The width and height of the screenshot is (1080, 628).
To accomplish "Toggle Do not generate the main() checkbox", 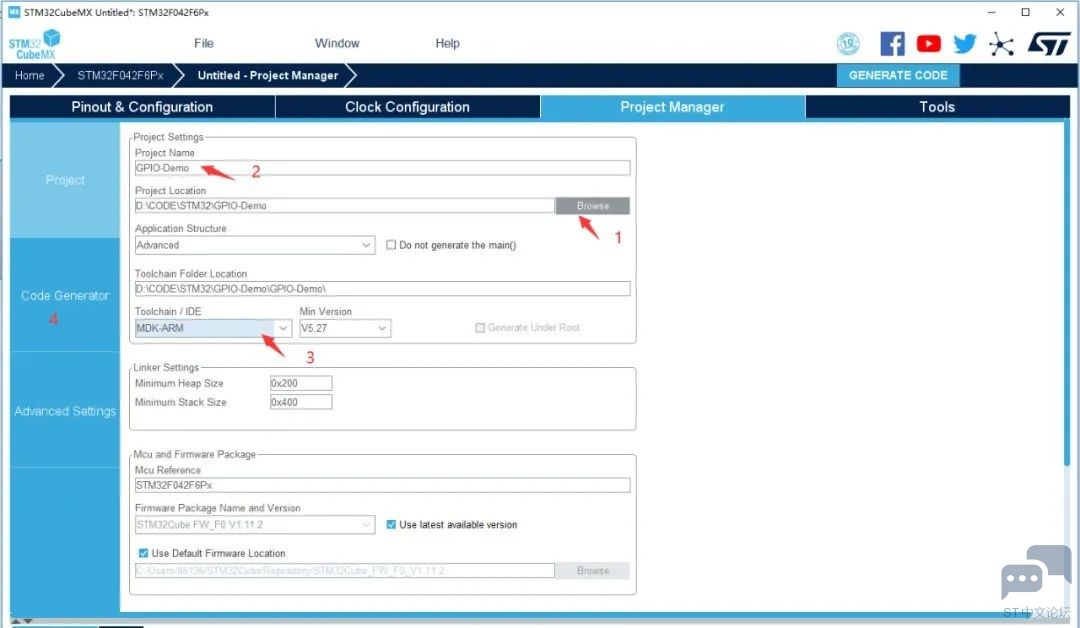I will (391, 245).
